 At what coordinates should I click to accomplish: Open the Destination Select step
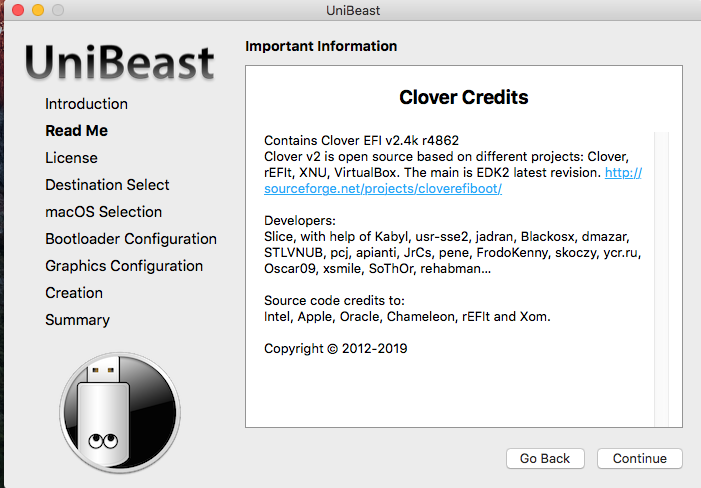[x=107, y=185]
